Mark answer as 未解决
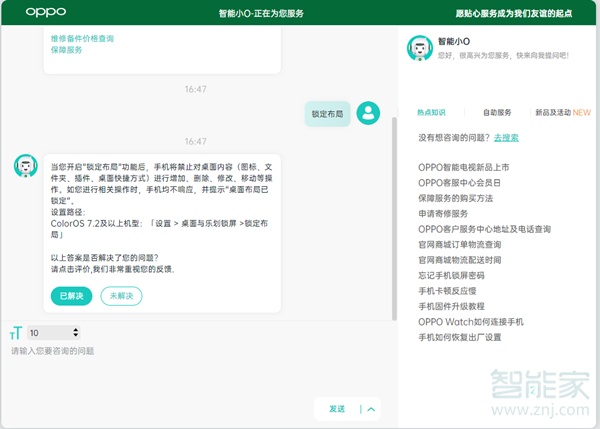Image resolution: width=600 pixels, height=429 pixels. pos(121,296)
